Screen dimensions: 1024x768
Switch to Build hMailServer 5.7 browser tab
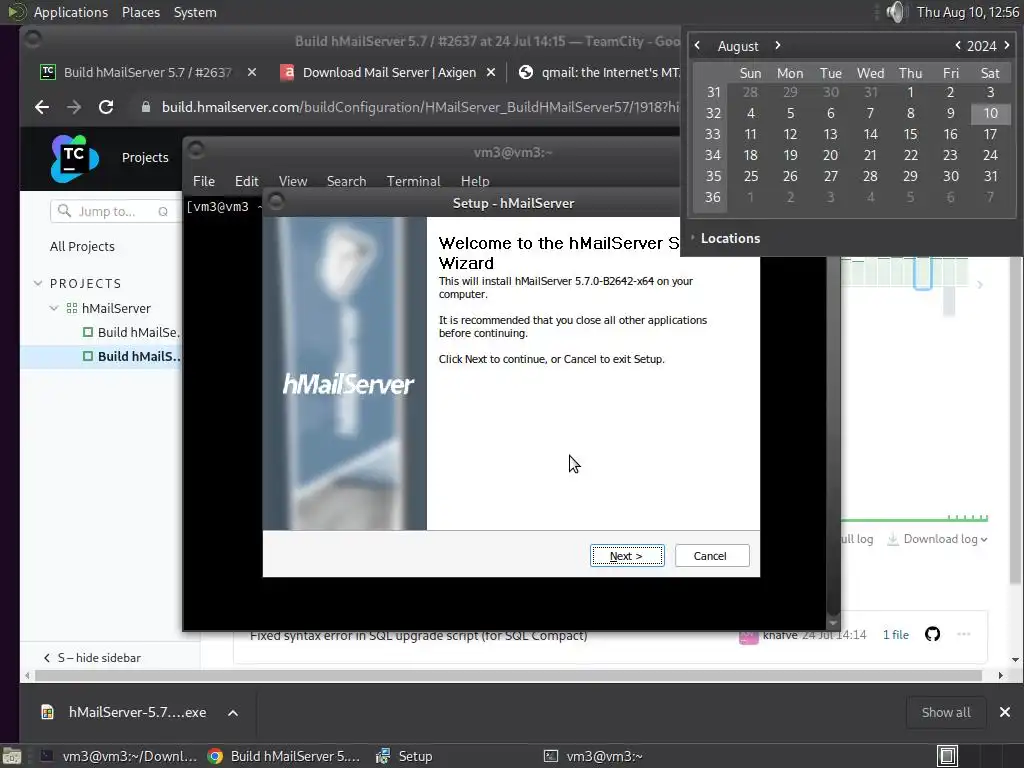147,72
